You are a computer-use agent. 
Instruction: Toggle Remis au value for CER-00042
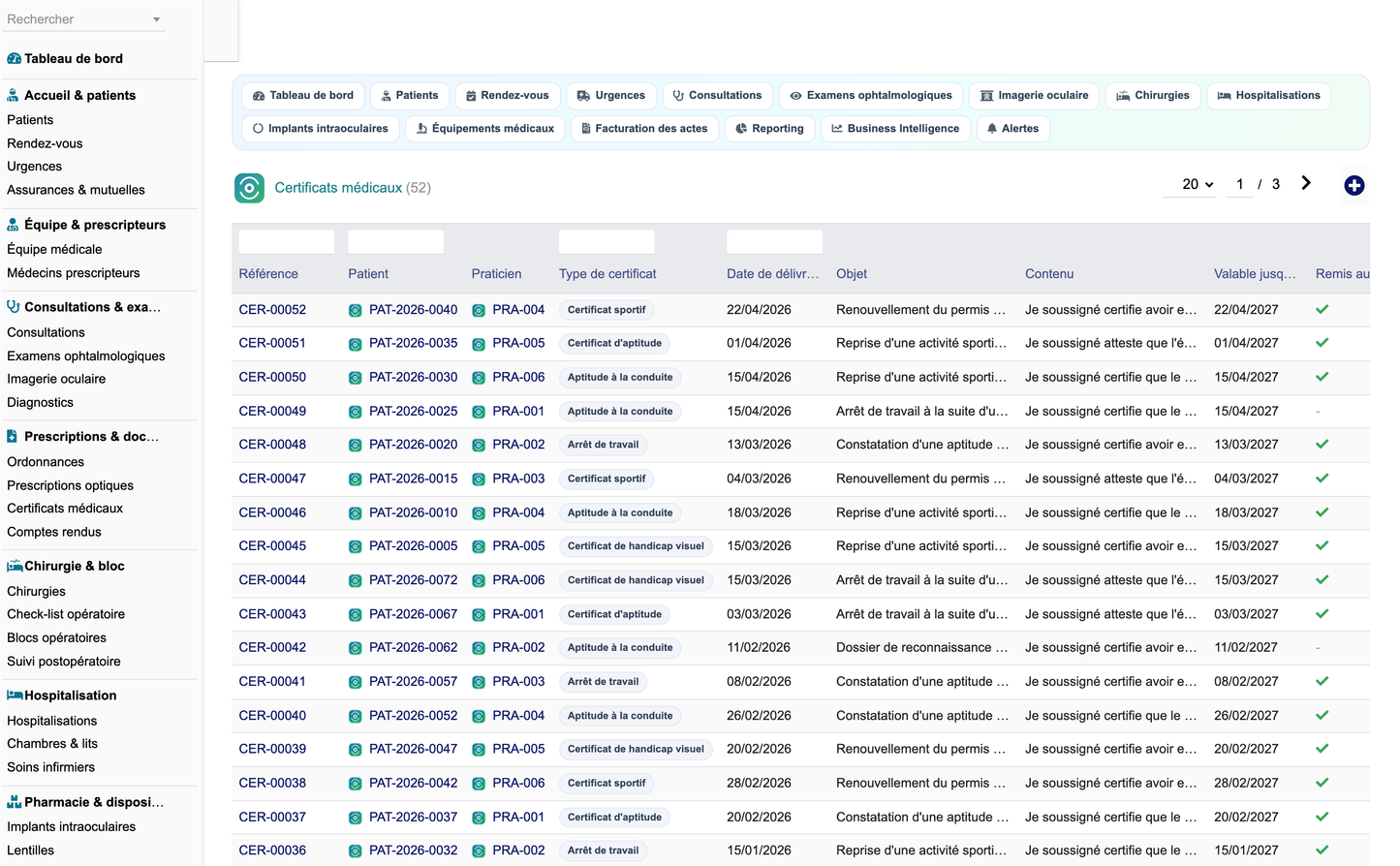tap(1319, 648)
